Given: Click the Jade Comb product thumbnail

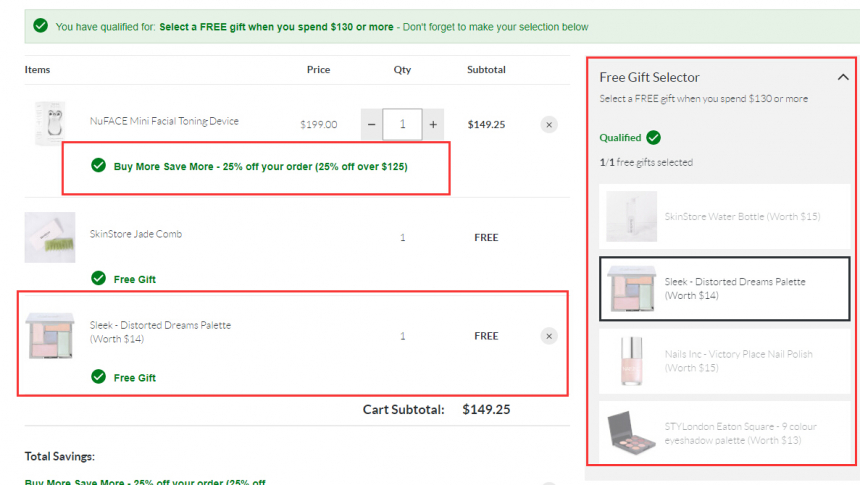Looking at the screenshot, I should click(x=49, y=237).
